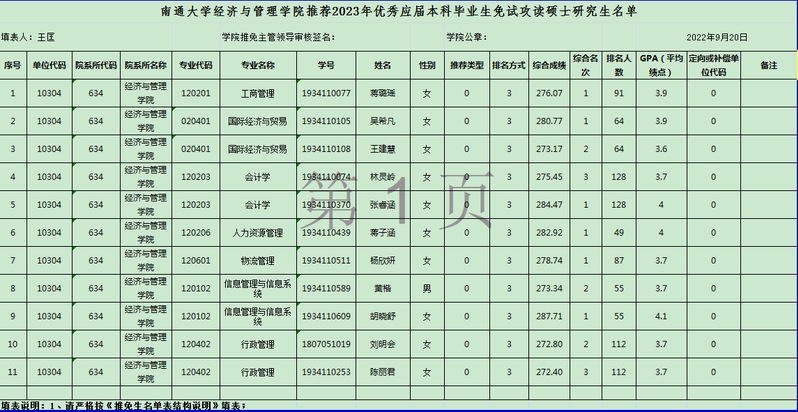The width and height of the screenshot is (798, 412).
Task: Click the 专业名称 column header
Action: (258, 65)
